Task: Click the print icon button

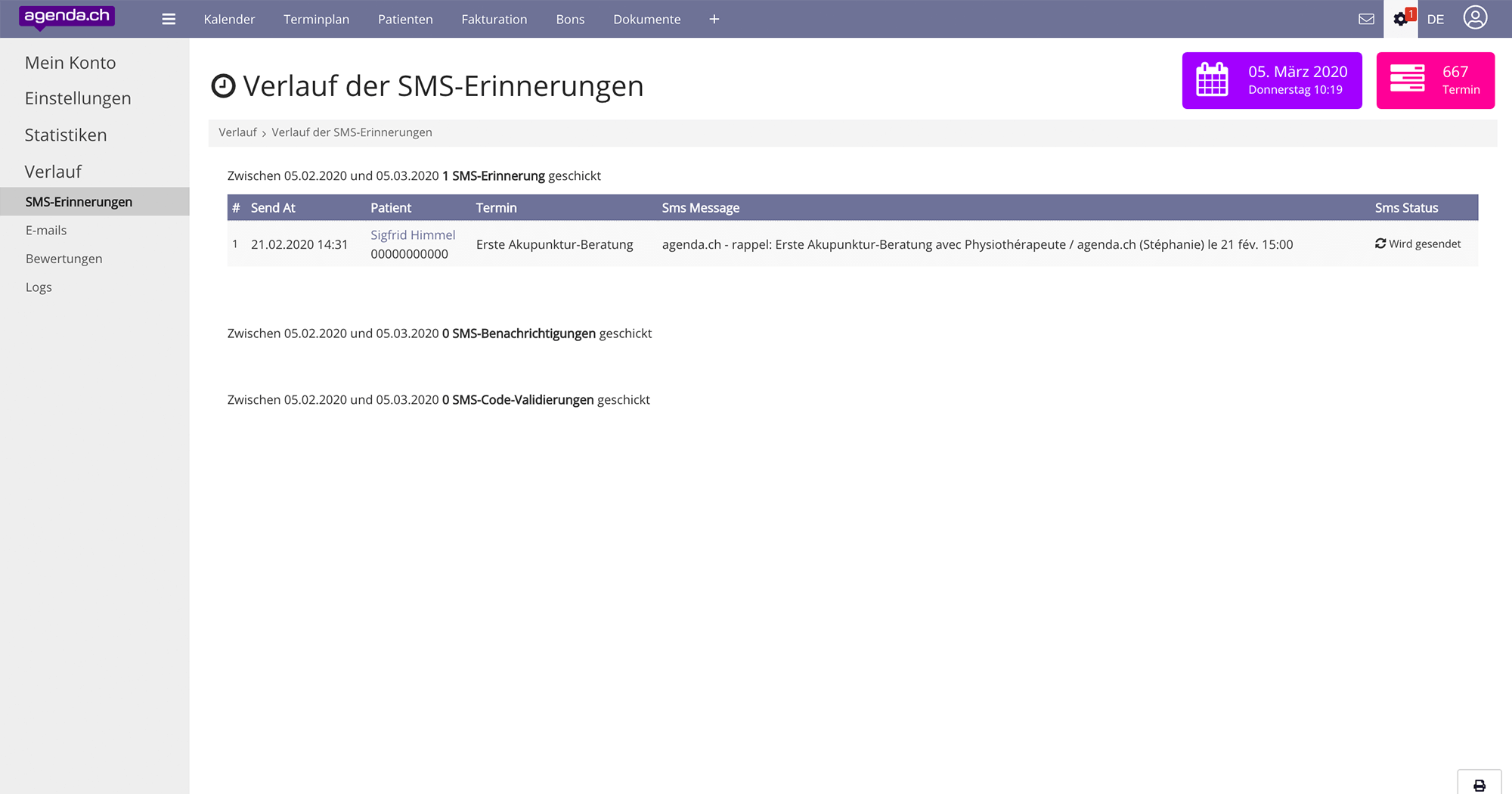Action: [x=1479, y=785]
